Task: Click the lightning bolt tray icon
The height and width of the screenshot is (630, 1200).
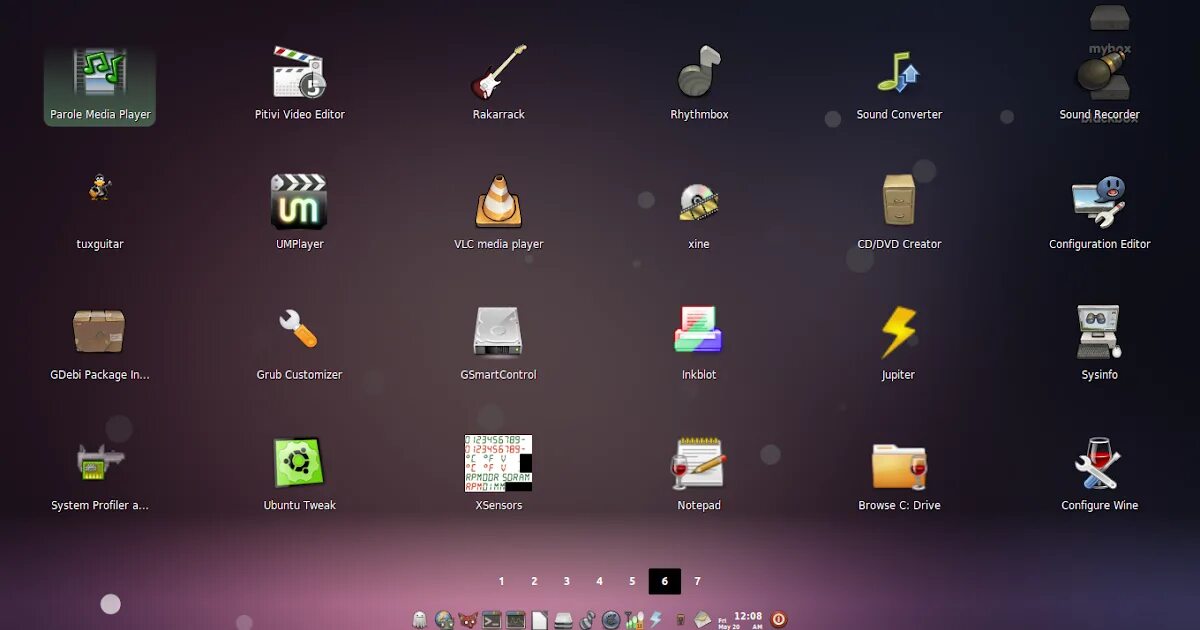Action: (x=656, y=620)
